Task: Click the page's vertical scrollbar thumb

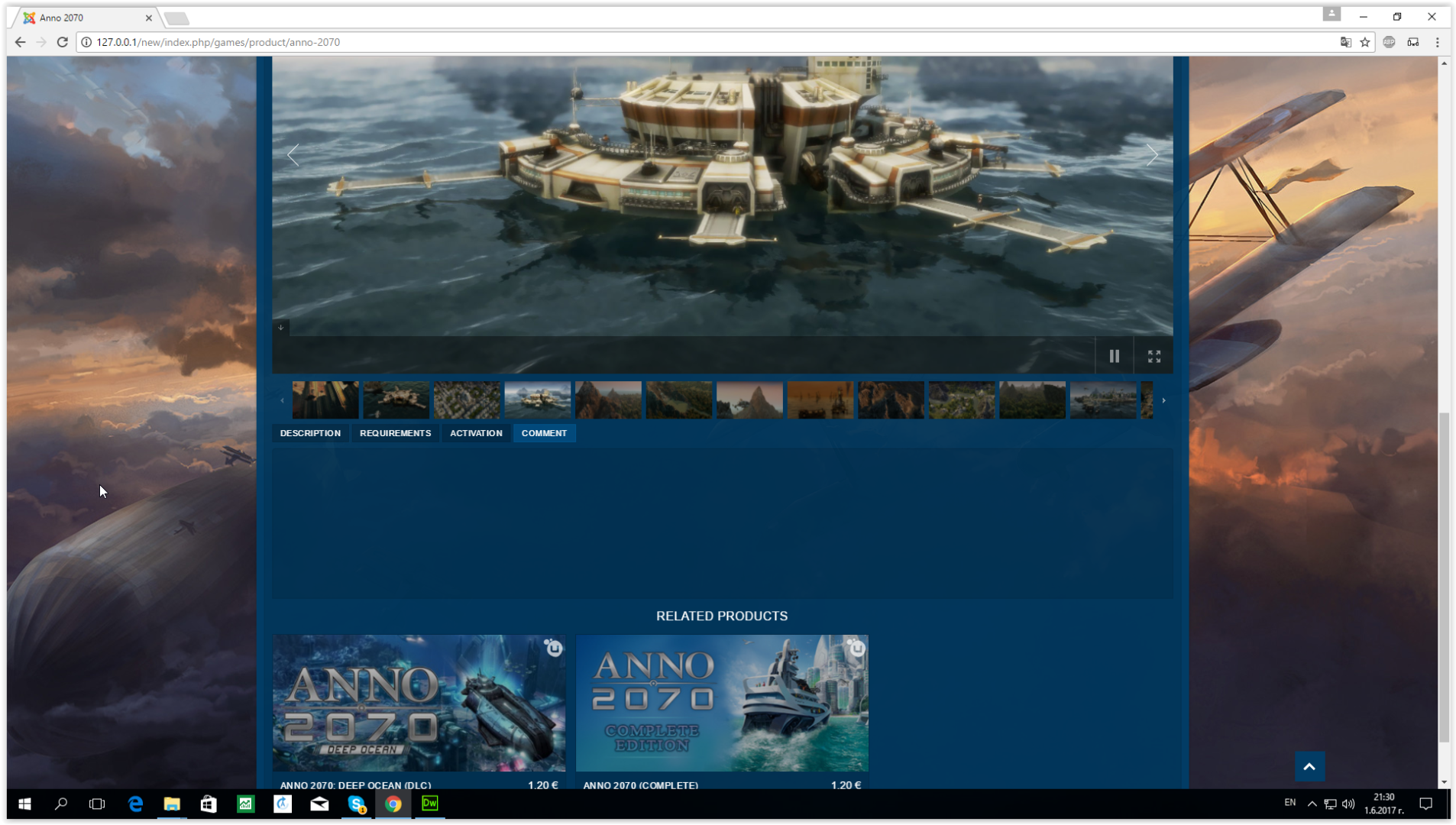Action: click(1444, 577)
